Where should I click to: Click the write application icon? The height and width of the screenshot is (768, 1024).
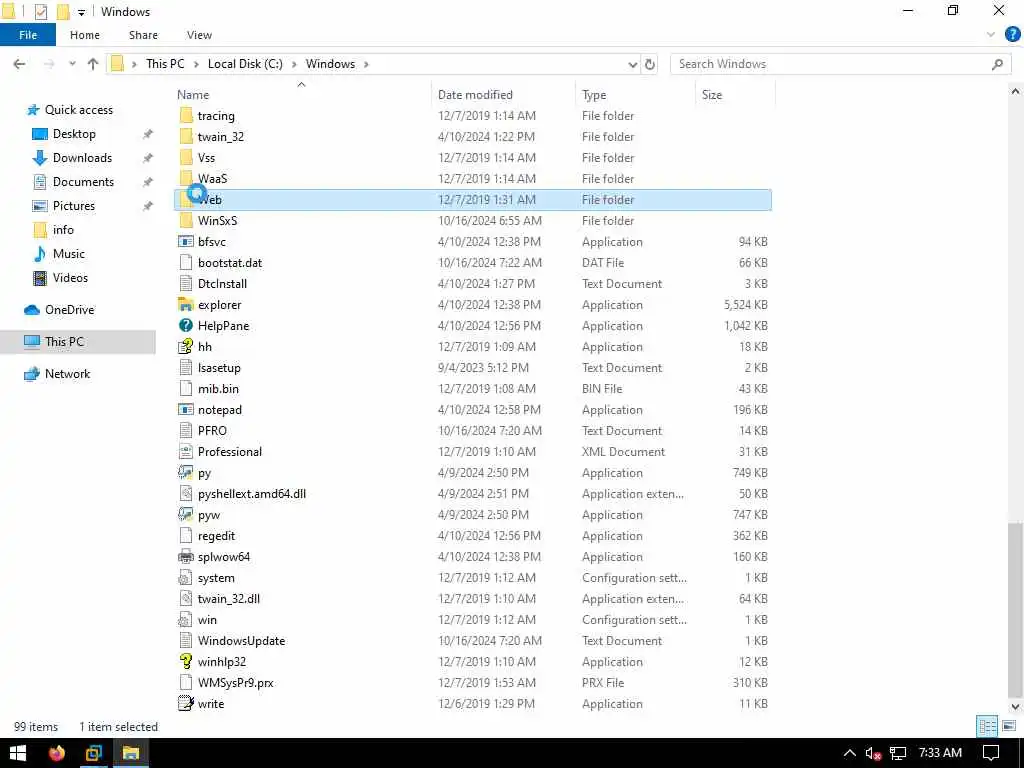(186, 704)
